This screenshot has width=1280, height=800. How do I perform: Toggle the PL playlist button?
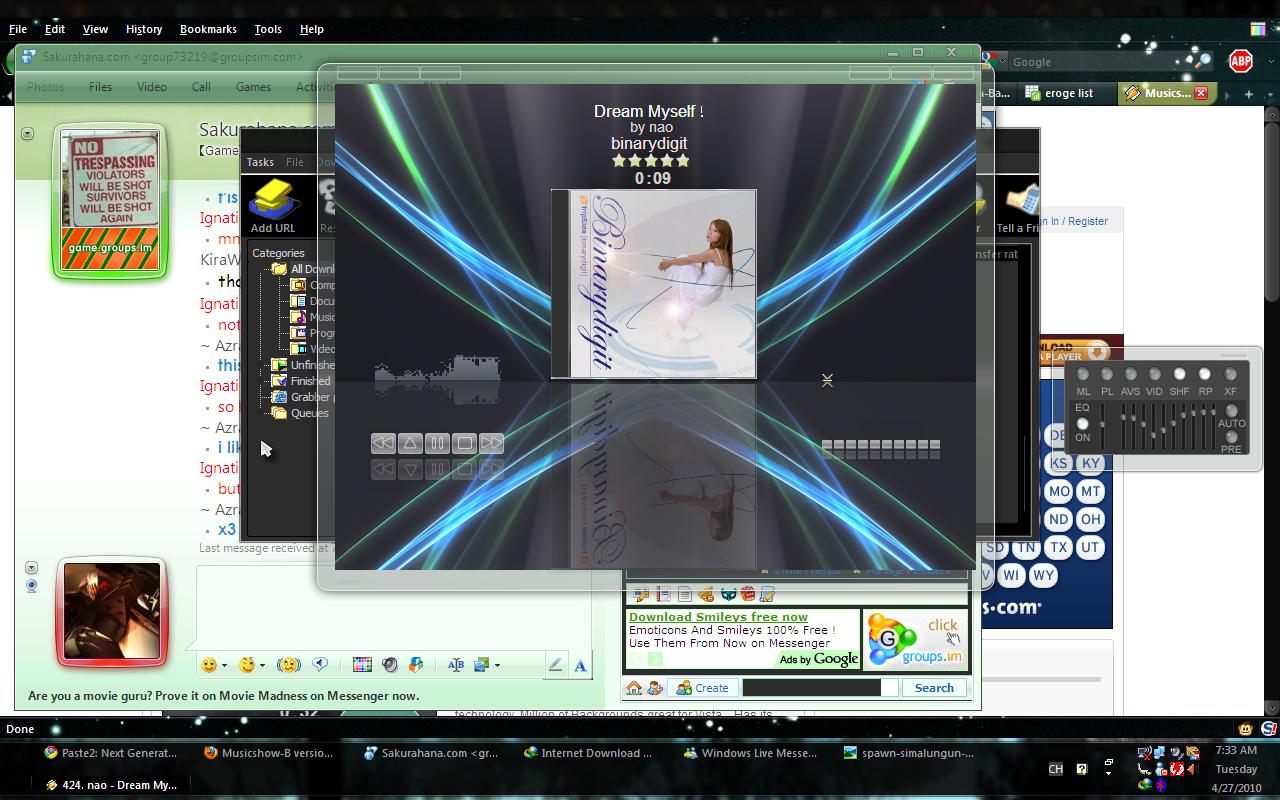click(1107, 374)
